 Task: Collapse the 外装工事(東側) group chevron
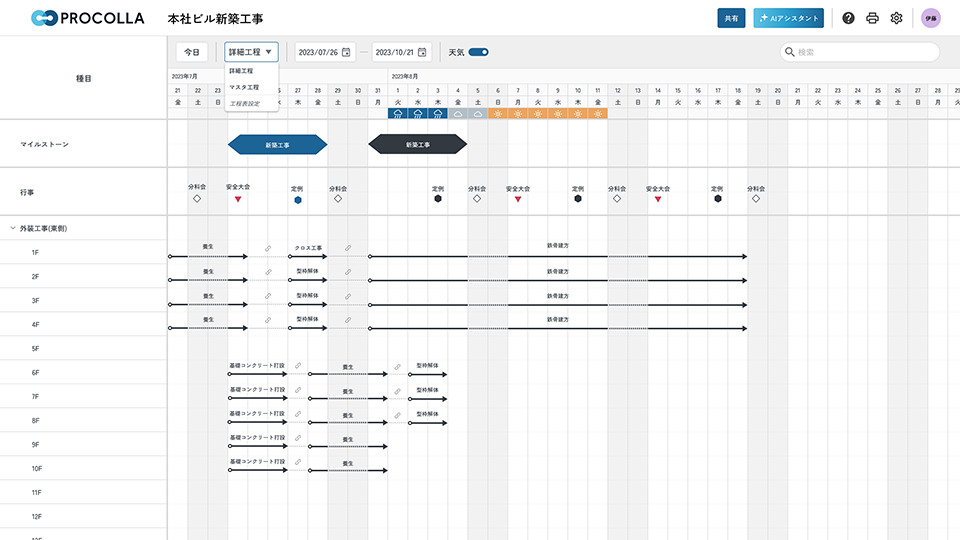(x=13, y=228)
